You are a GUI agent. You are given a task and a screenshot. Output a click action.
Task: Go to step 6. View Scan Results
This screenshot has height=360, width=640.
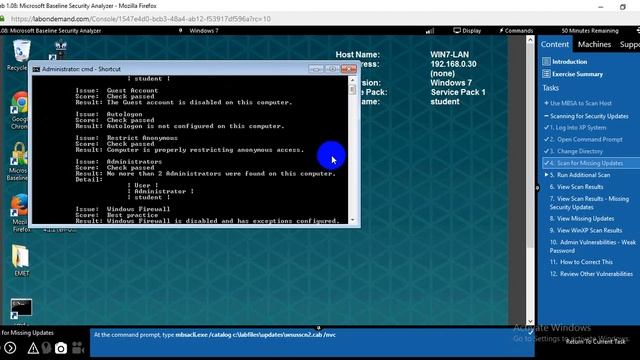576,187
